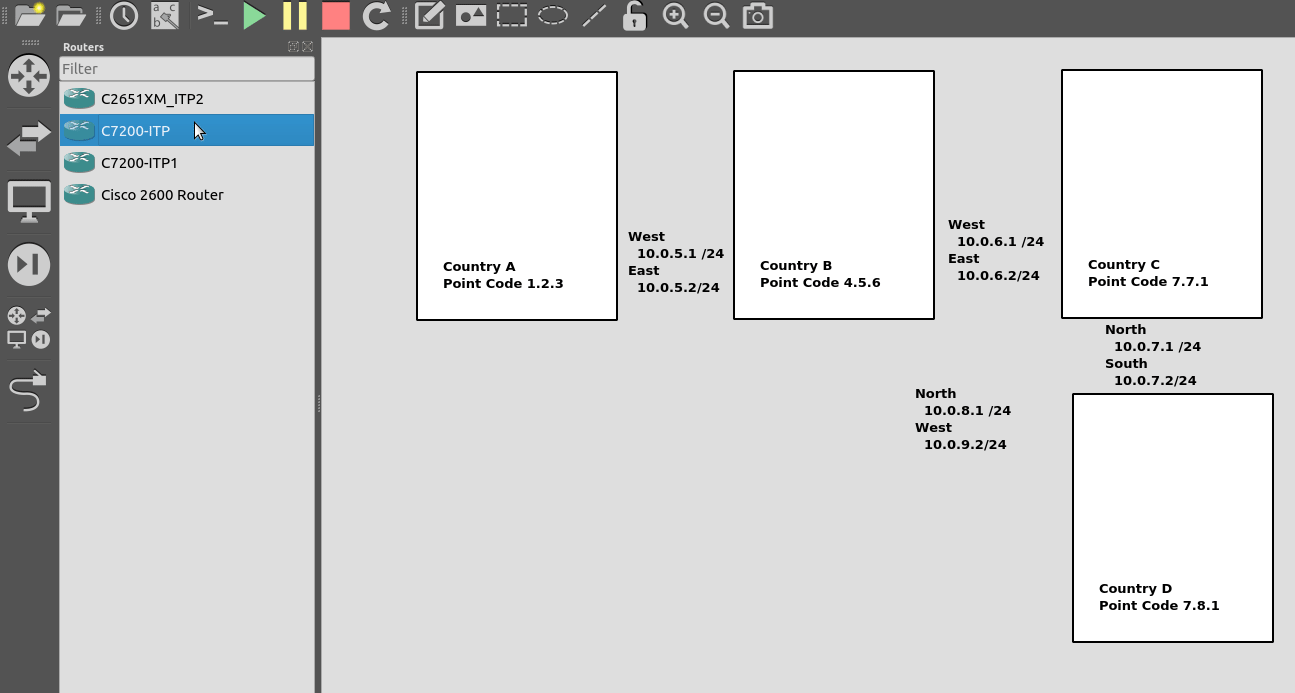
Task: Toggle show/hide interface labels
Action: [165, 16]
